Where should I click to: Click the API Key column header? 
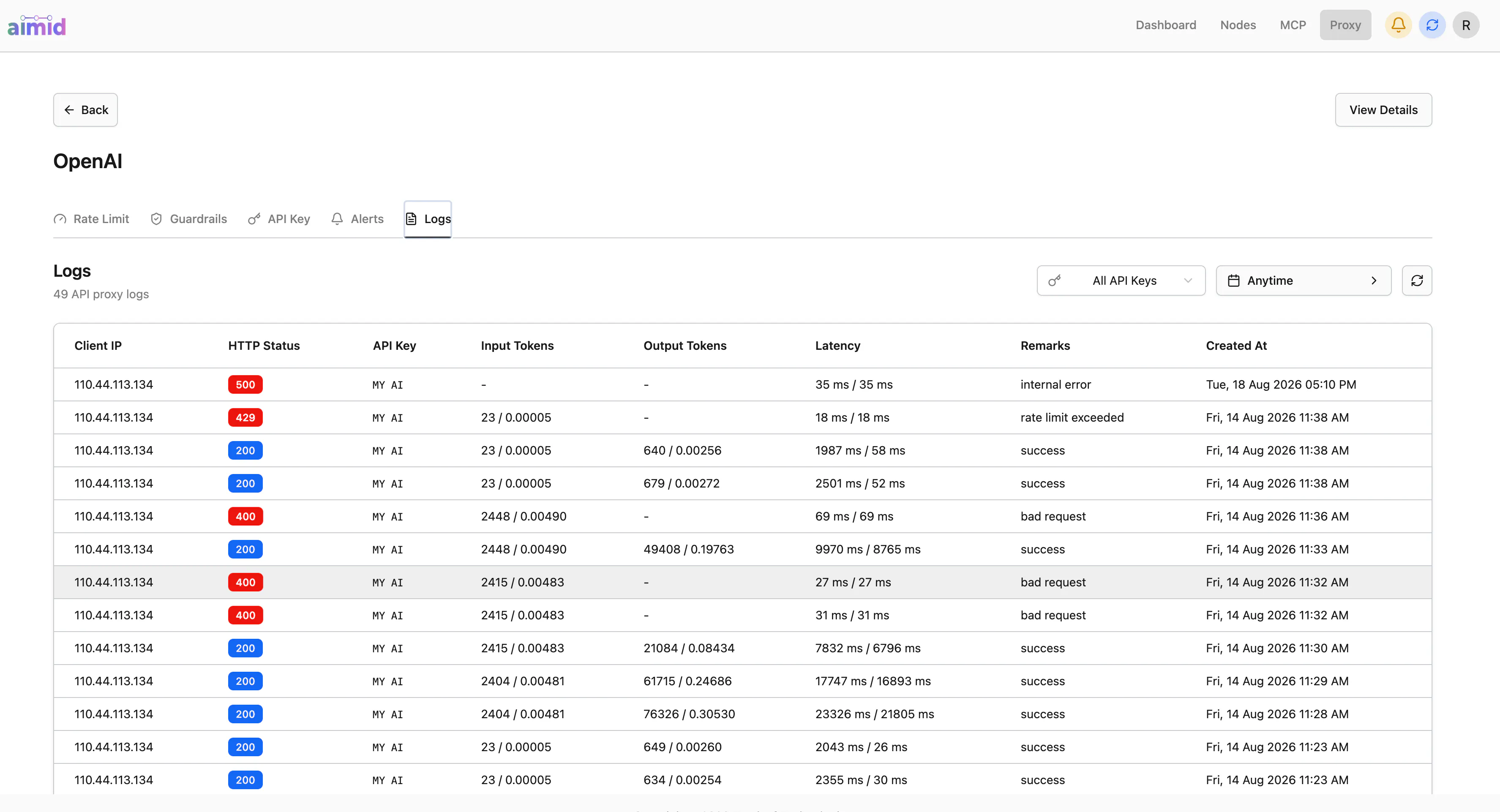click(394, 346)
